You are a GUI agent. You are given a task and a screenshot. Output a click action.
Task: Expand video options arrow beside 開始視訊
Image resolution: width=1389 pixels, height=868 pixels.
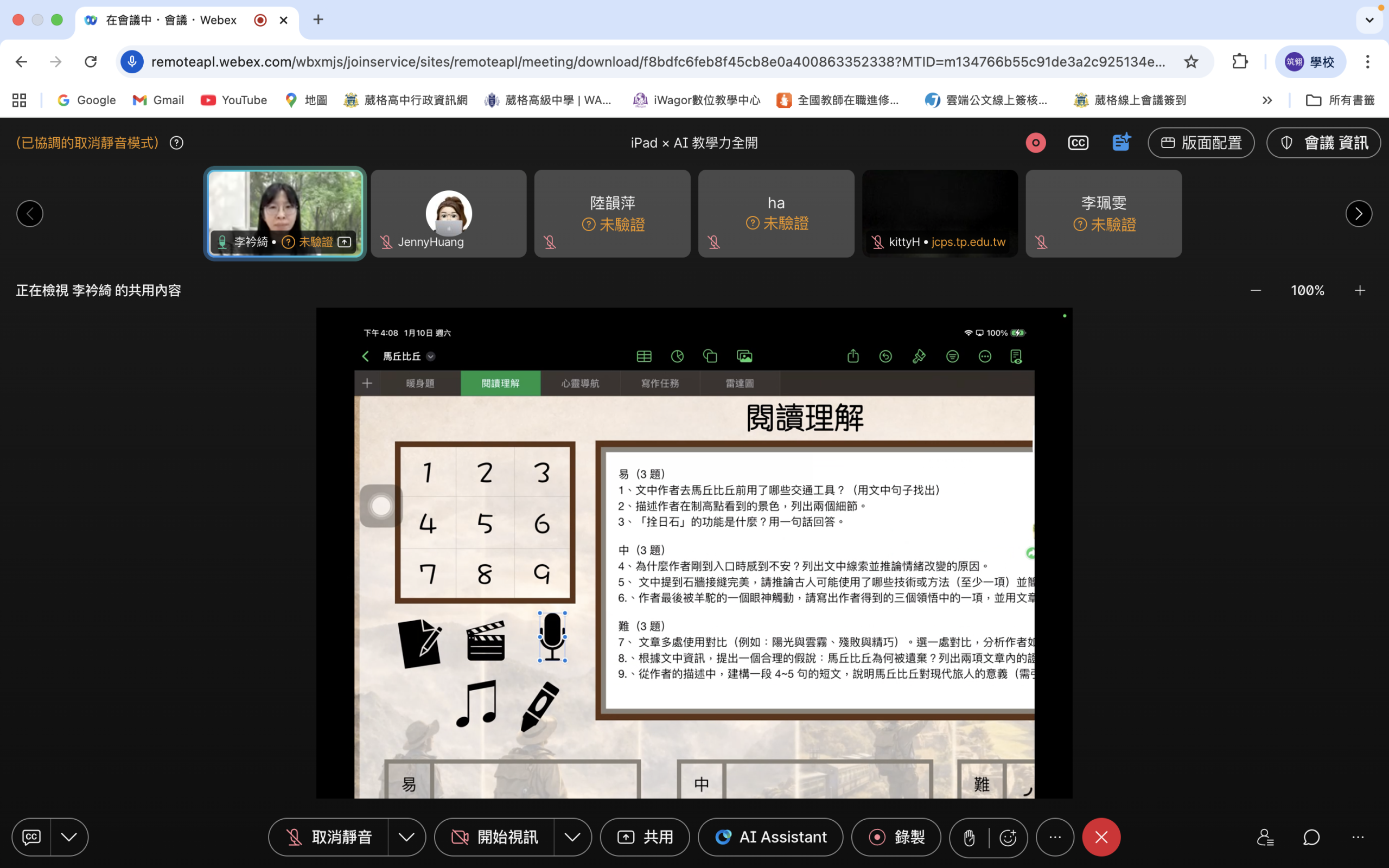pyautogui.click(x=572, y=837)
